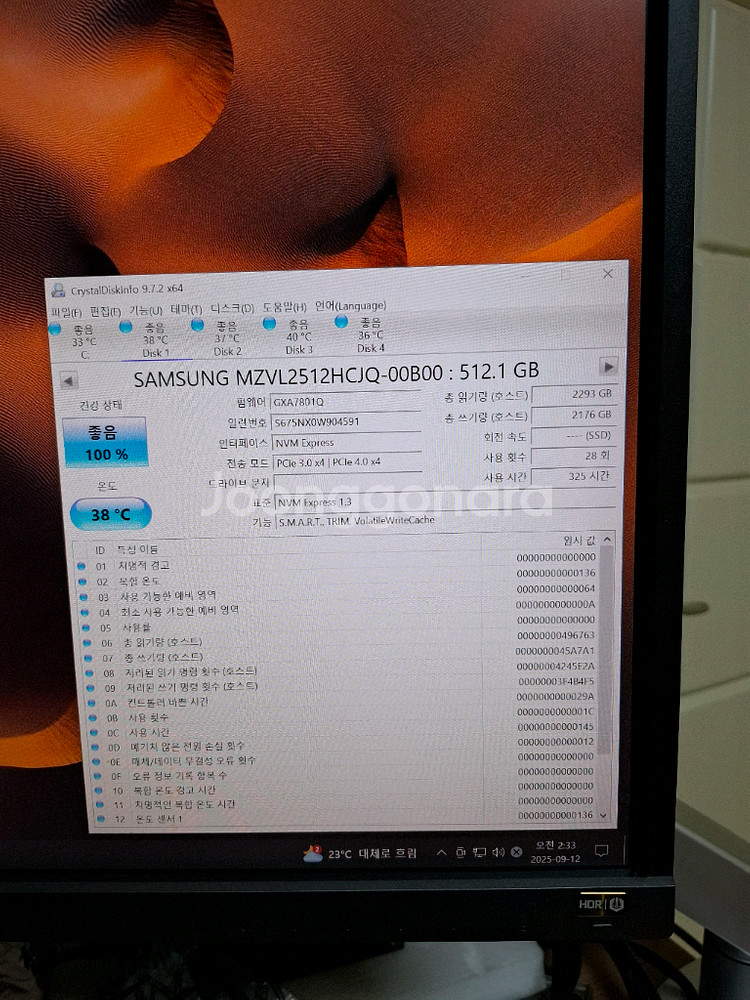Click the total host writes value 2176 GB

point(574,415)
